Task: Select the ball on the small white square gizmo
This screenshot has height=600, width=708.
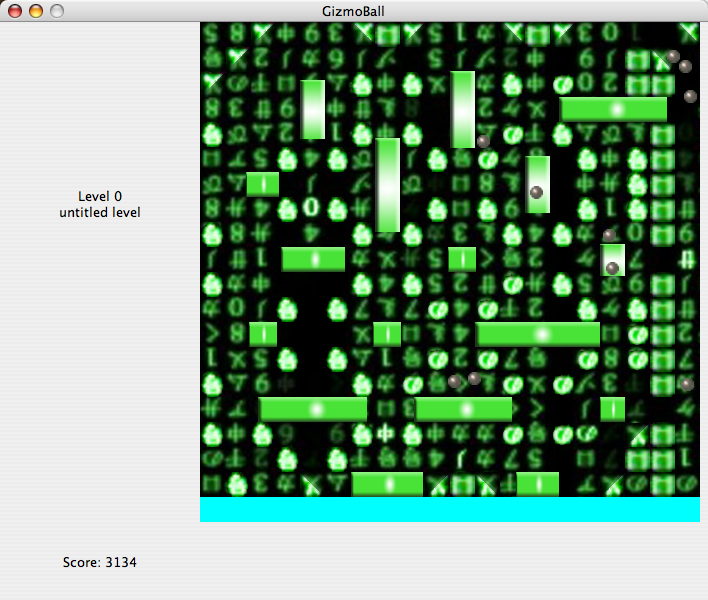Action: click(x=612, y=268)
